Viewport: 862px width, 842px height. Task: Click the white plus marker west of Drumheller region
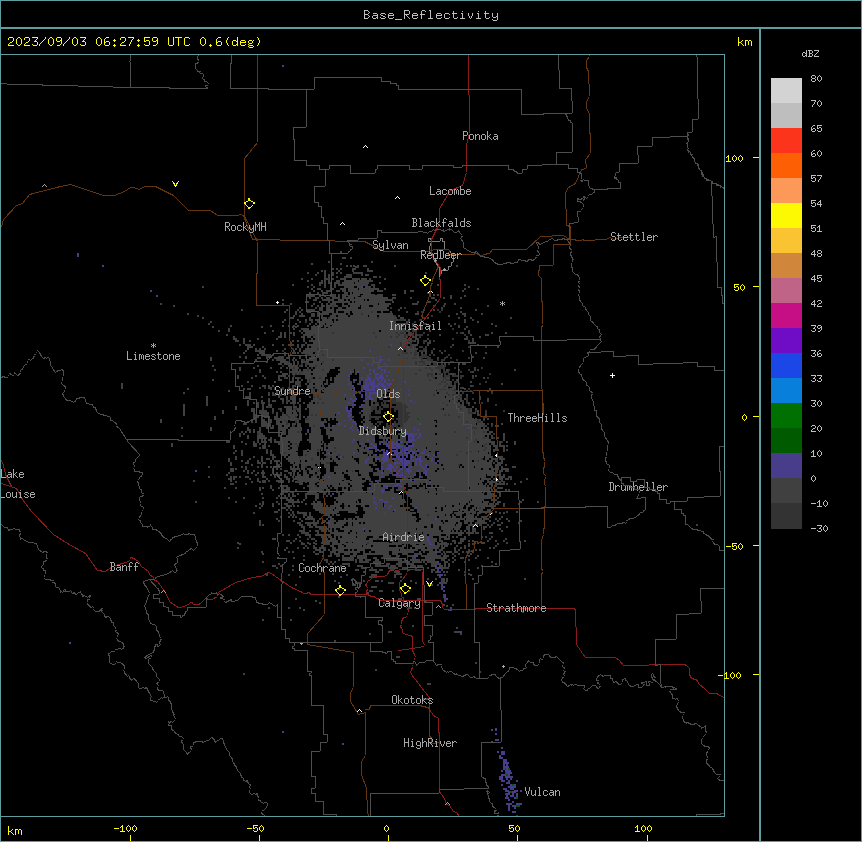point(612,375)
